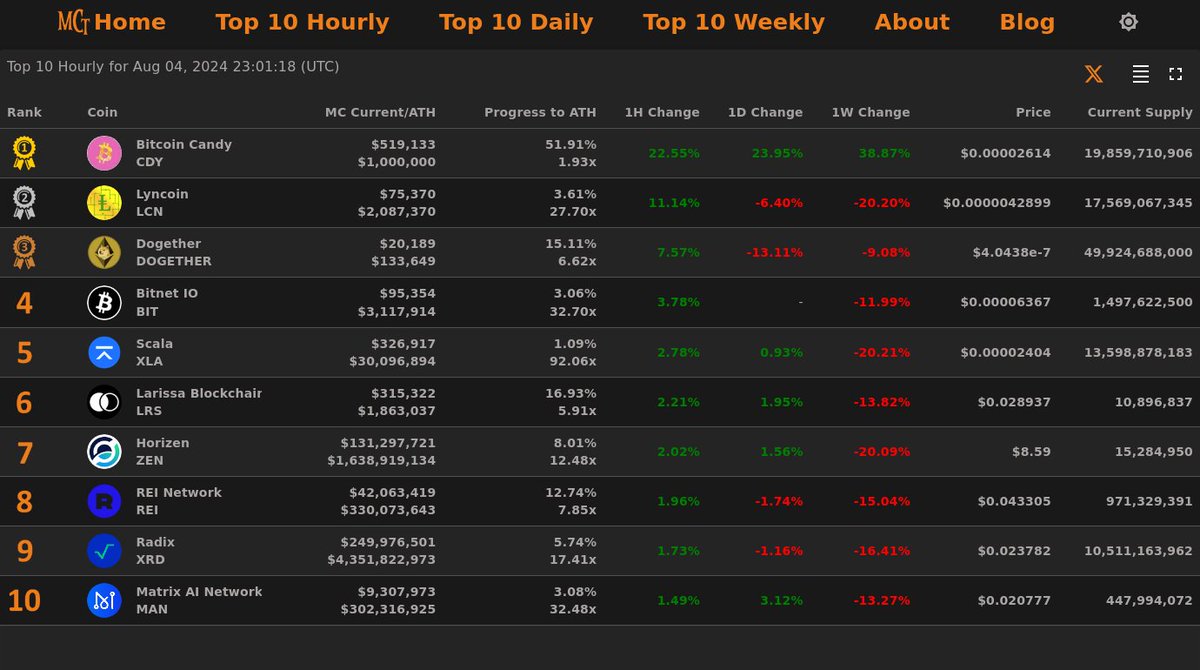Click the Scala coin icon
Viewport: 1200px width, 670px height.
pos(104,352)
